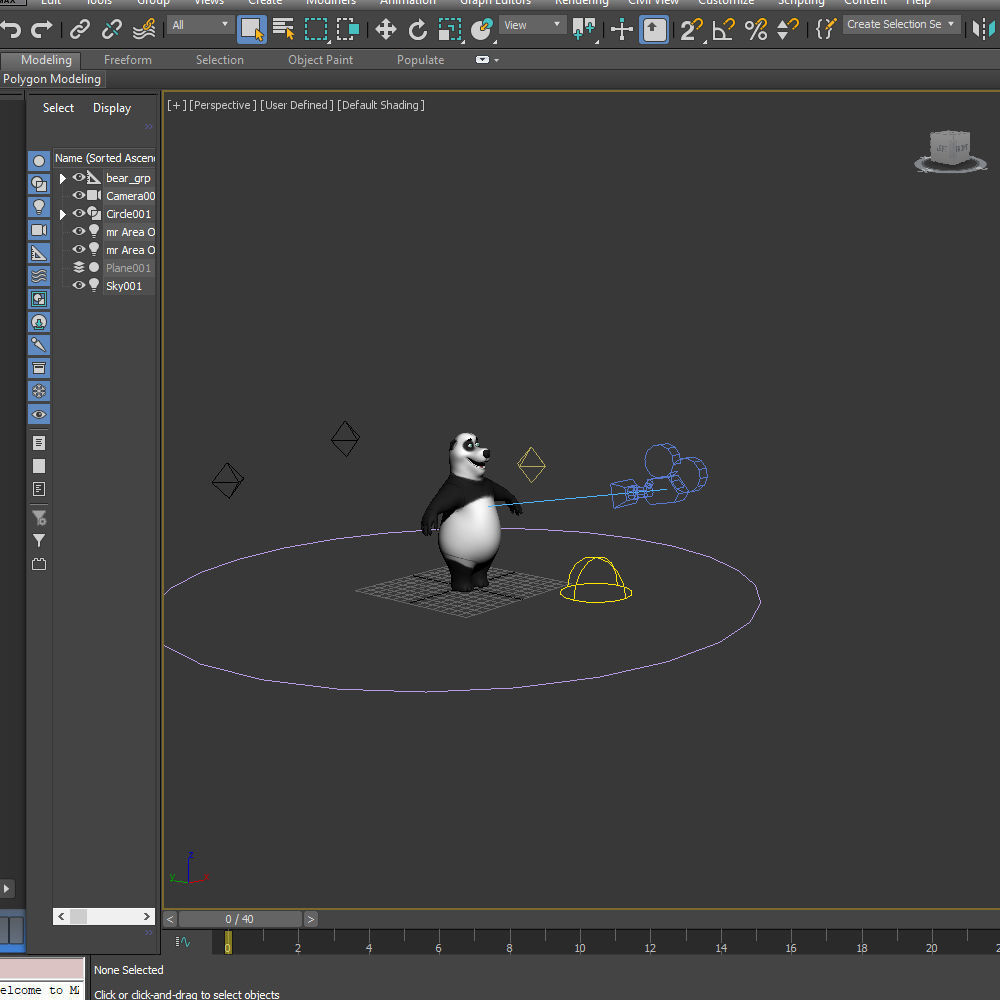
Task: Activate the Select Object tool
Action: click(252, 29)
